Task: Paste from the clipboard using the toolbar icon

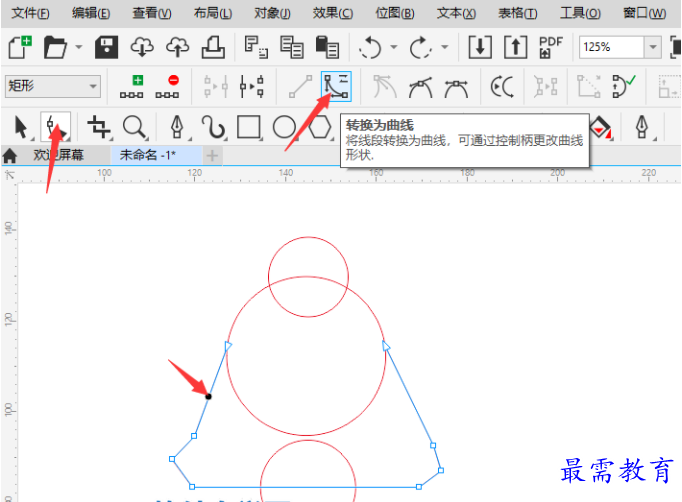Action: click(327, 47)
